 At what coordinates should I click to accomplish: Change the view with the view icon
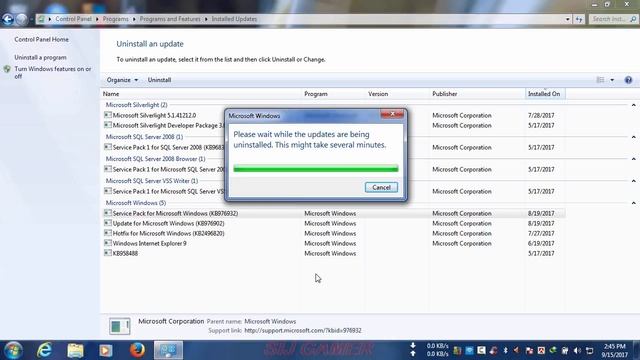pos(600,80)
